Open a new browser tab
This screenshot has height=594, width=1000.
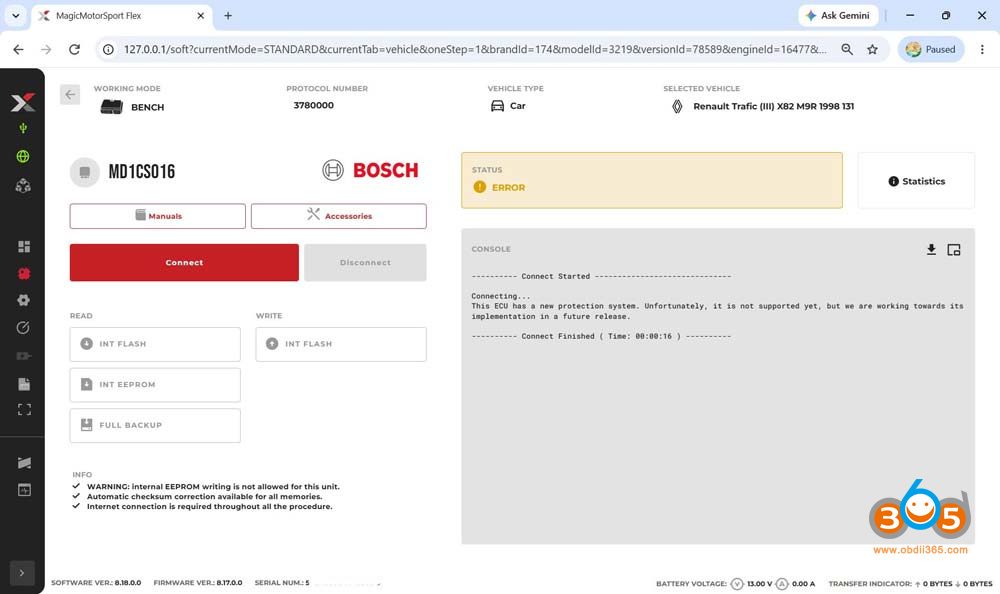[228, 16]
